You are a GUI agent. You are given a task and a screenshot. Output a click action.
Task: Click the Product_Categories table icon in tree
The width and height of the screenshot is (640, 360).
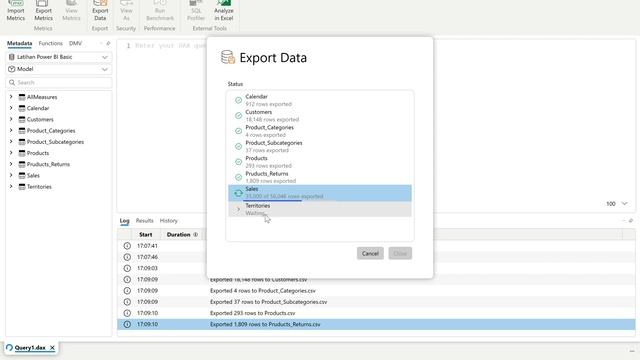(x=22, y=131)
